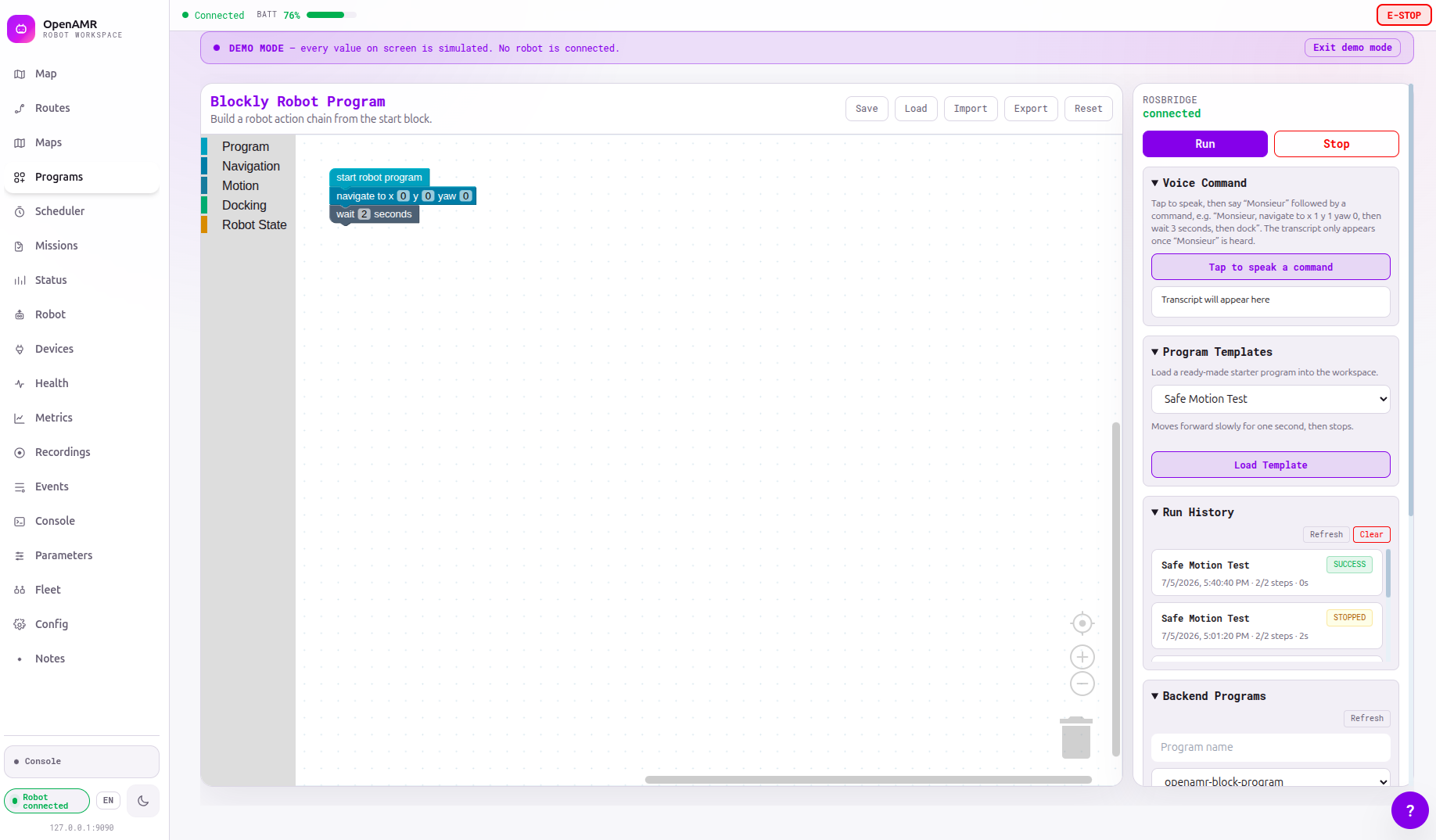The image size is (1436, 840).
Task: Click the Config gear icon in sidebar
Action: tap(20, 624)
